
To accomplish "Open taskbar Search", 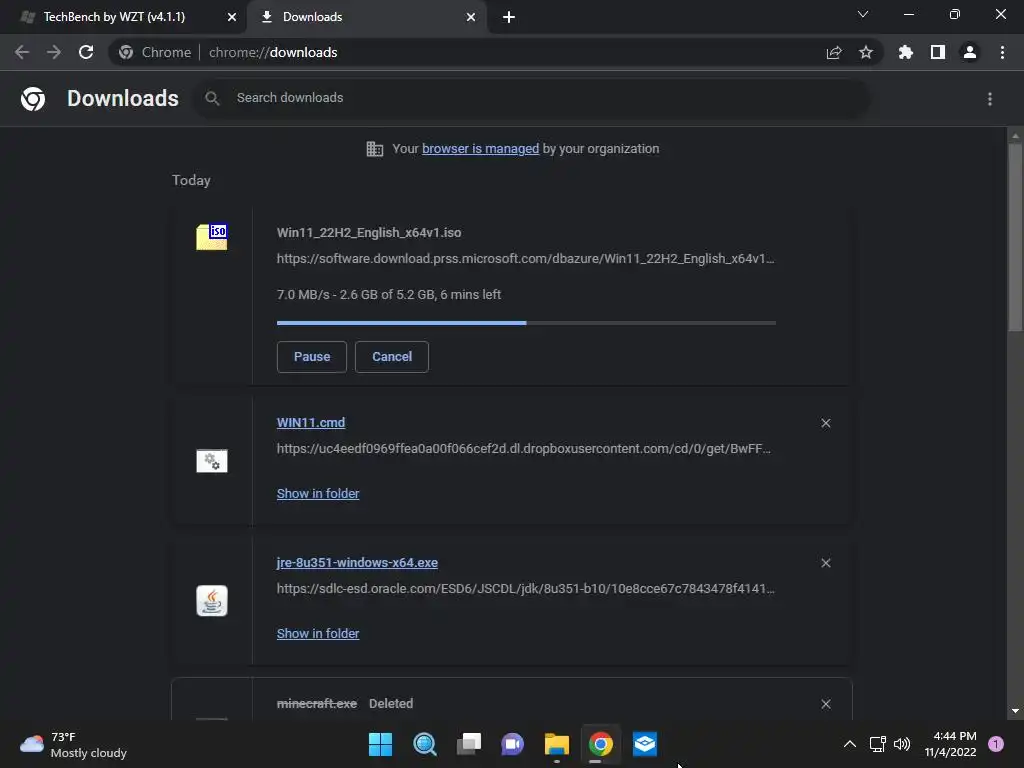I will point(424,744).
